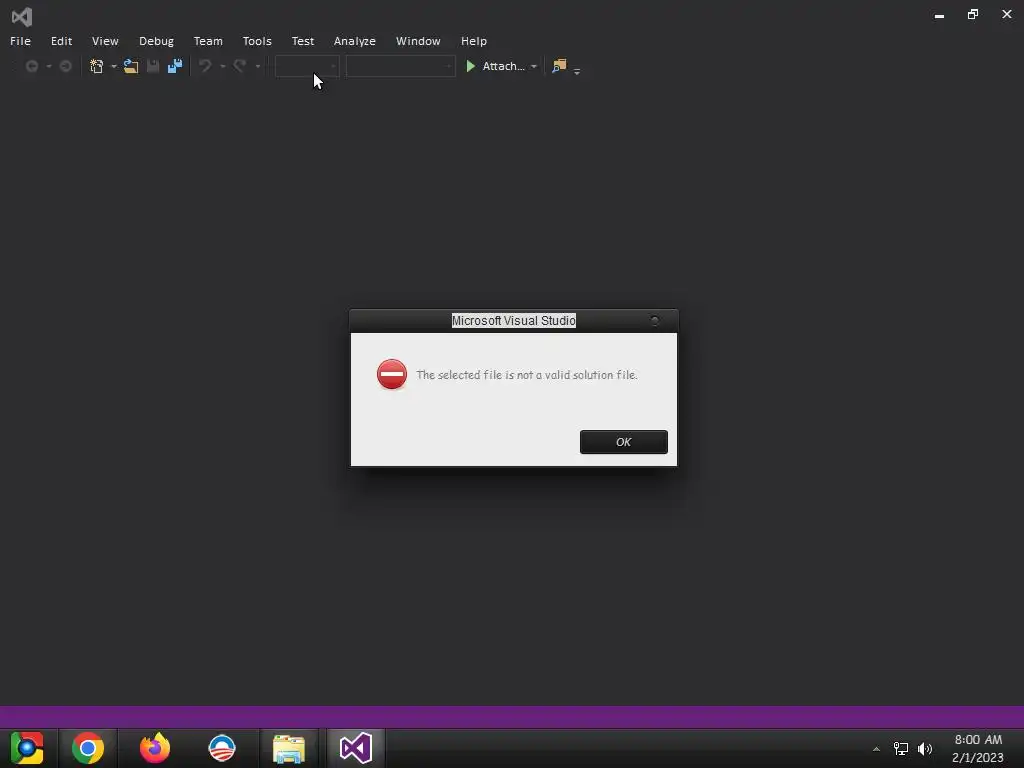Open the Tools menu
This screenshot has width=1024, height=768.
pyautogui.click(x=257, y=41)
